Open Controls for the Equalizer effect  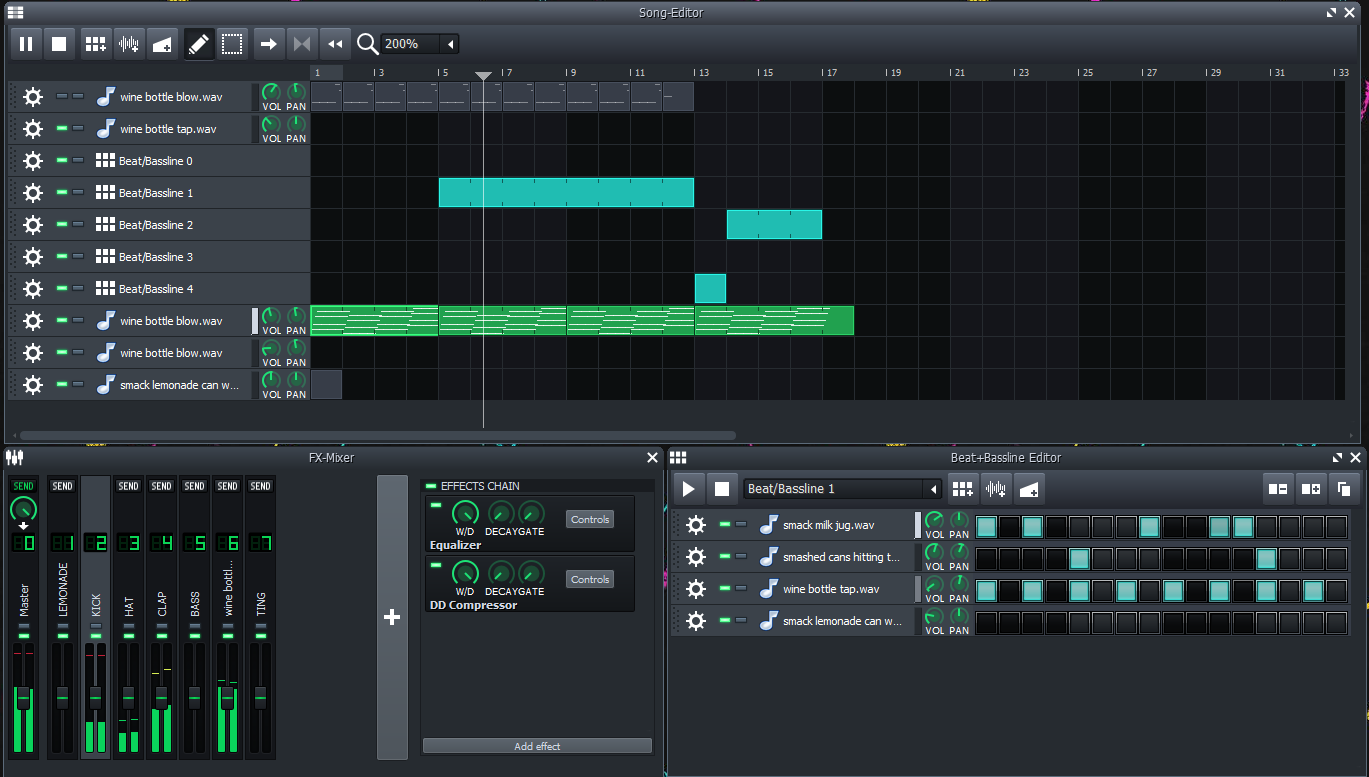click(590, 520)
